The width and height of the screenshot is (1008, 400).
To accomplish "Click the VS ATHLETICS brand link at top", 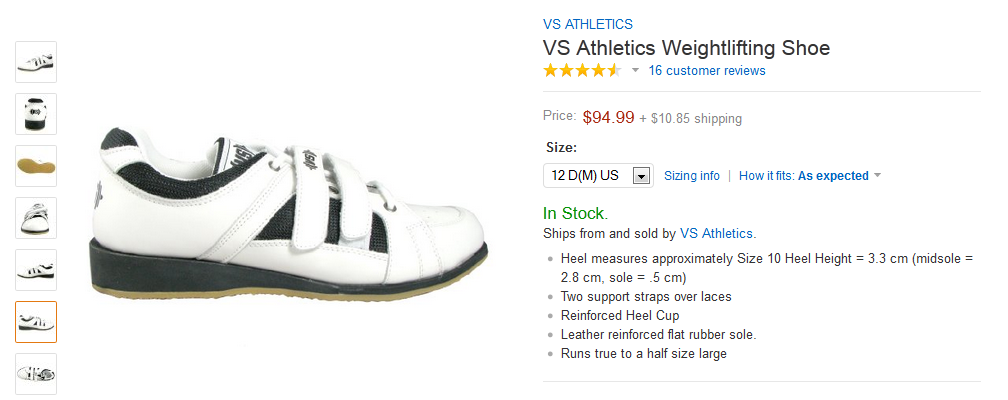I will (587, 25).
